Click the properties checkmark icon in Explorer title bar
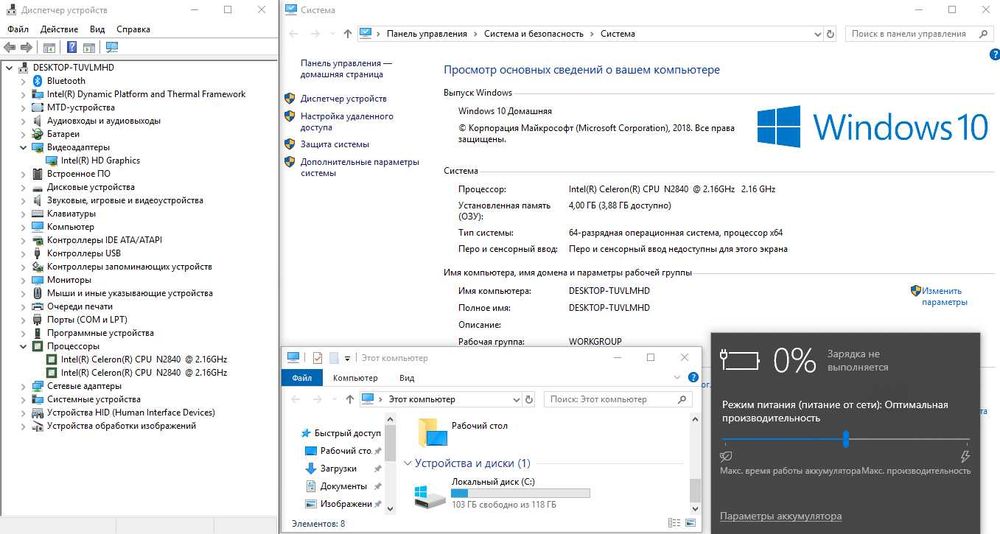The width and height of the screenshot is (1000, 534). coord(317,358)
